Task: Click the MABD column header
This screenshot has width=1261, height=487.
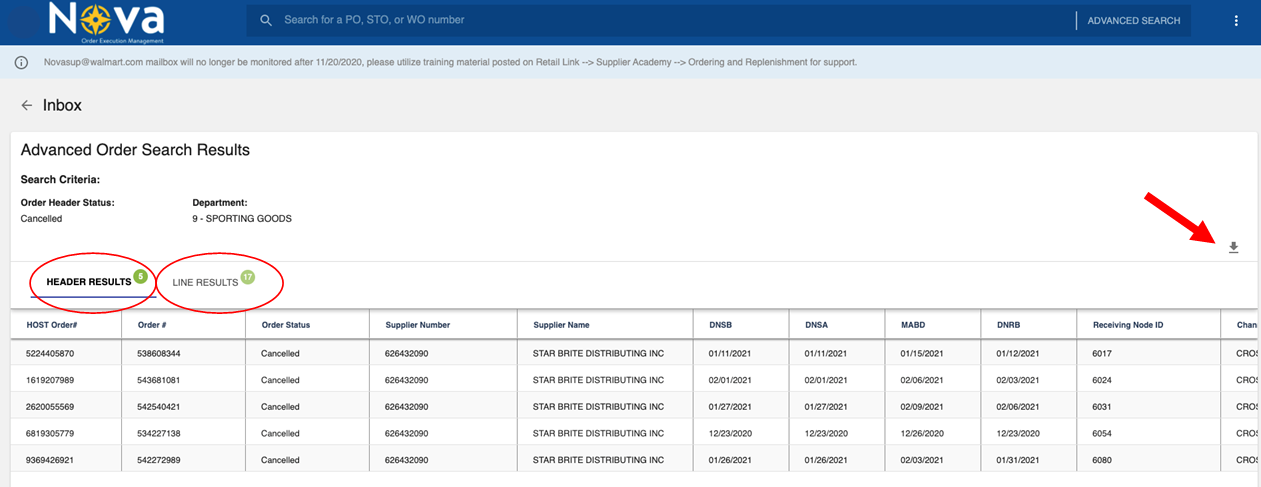Action: pos(913,325)
